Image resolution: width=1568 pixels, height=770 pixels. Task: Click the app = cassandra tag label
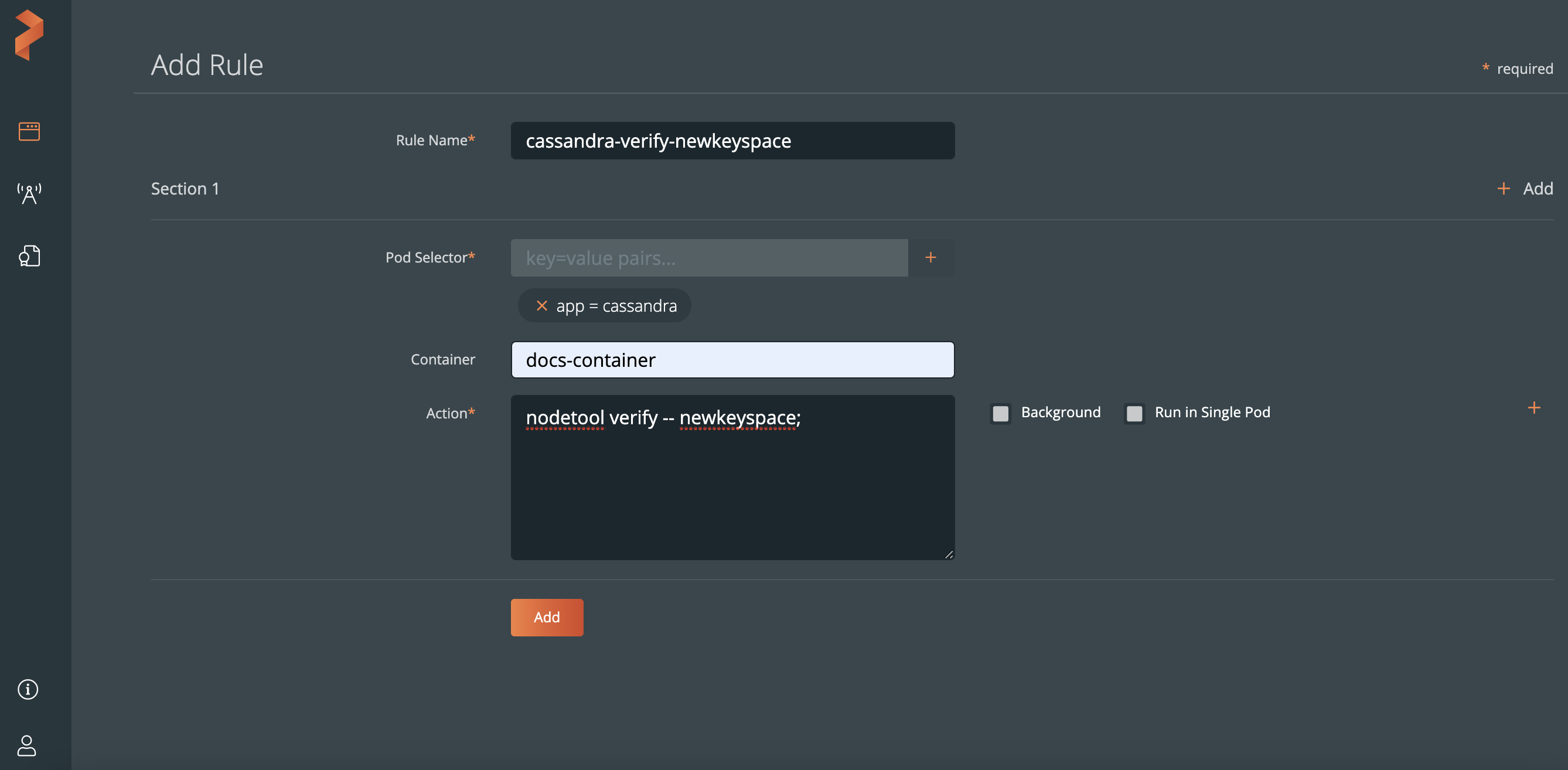(x=616, y=305)
